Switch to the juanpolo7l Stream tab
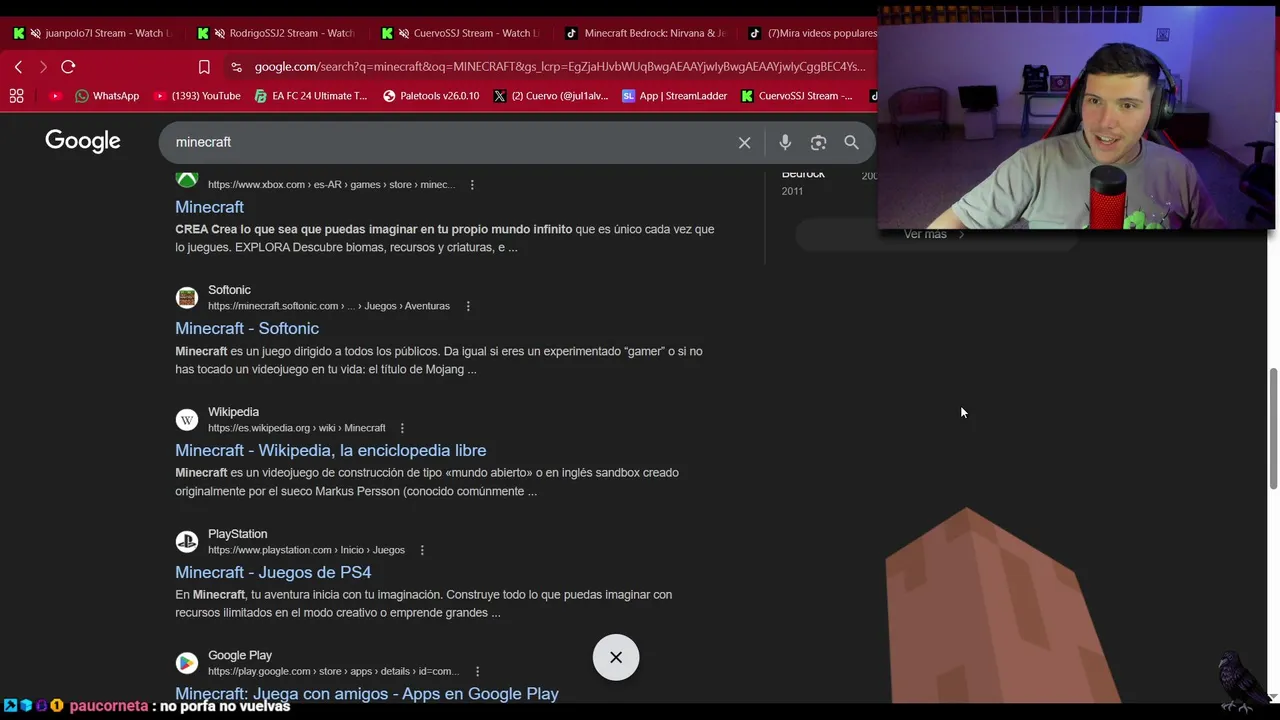1280x720 pixels. pyautogui.click(x=92, y=33)
